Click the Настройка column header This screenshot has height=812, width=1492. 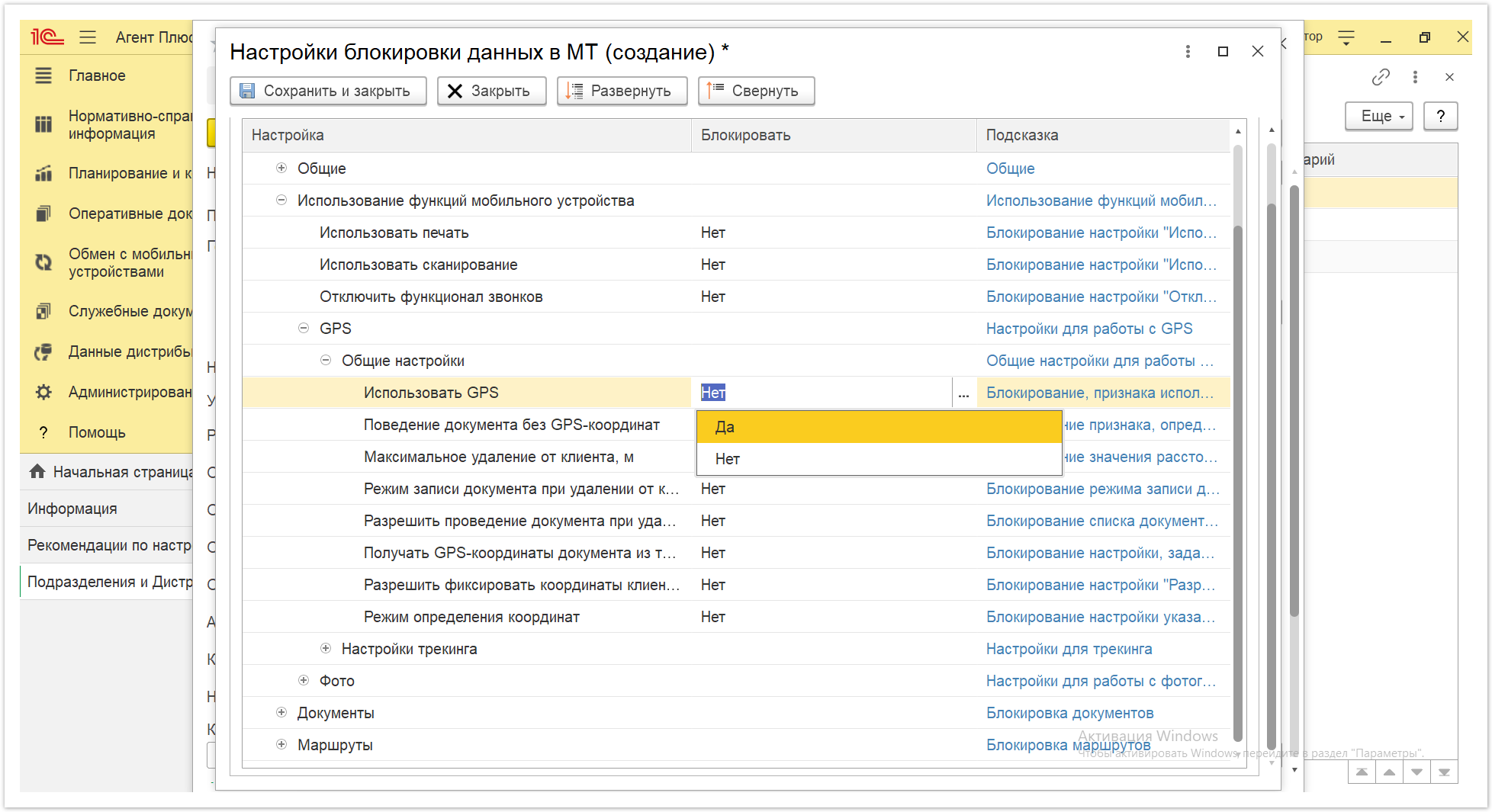pyautogui.click(x=467, y=135)
